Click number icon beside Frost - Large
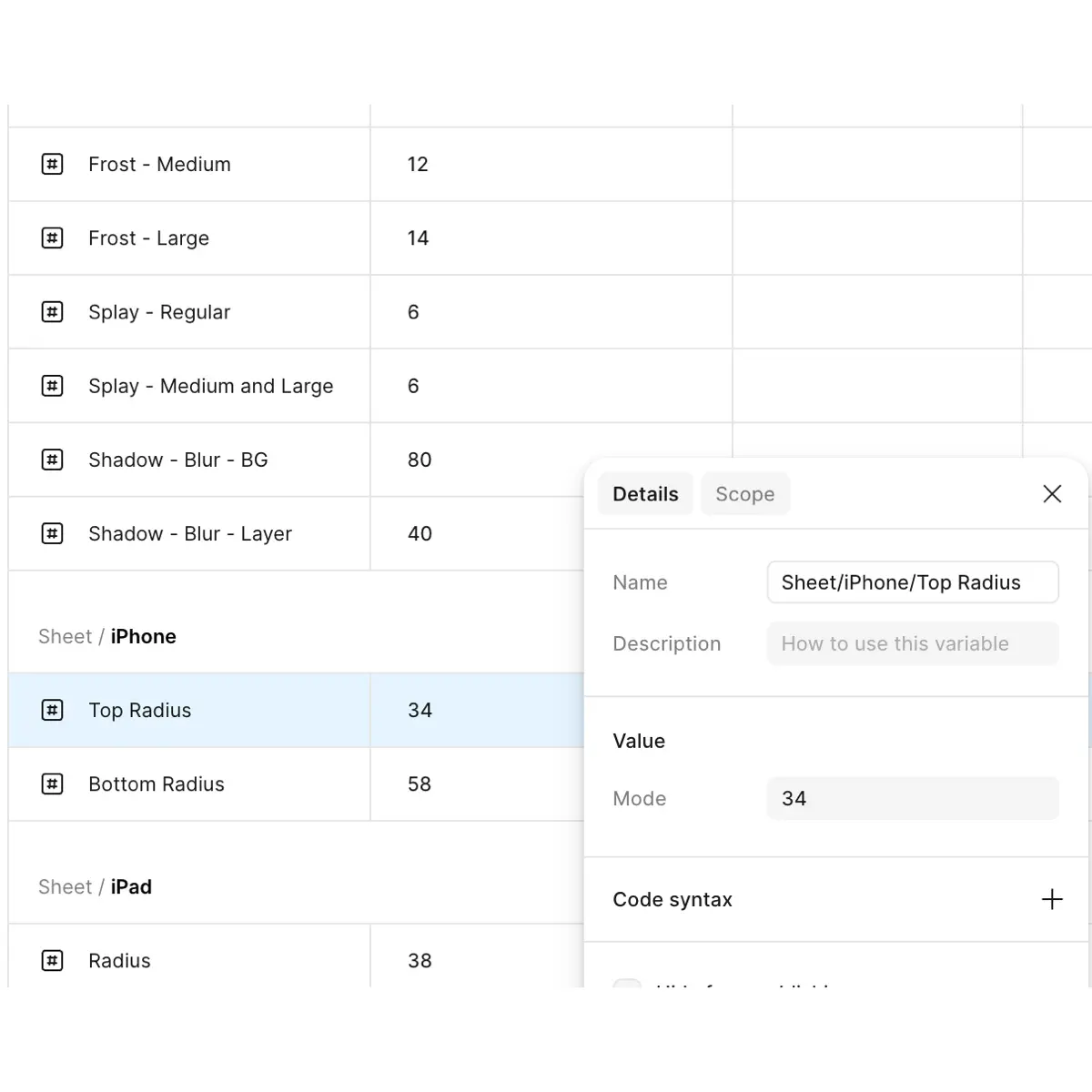 click(x=53, y=238)
